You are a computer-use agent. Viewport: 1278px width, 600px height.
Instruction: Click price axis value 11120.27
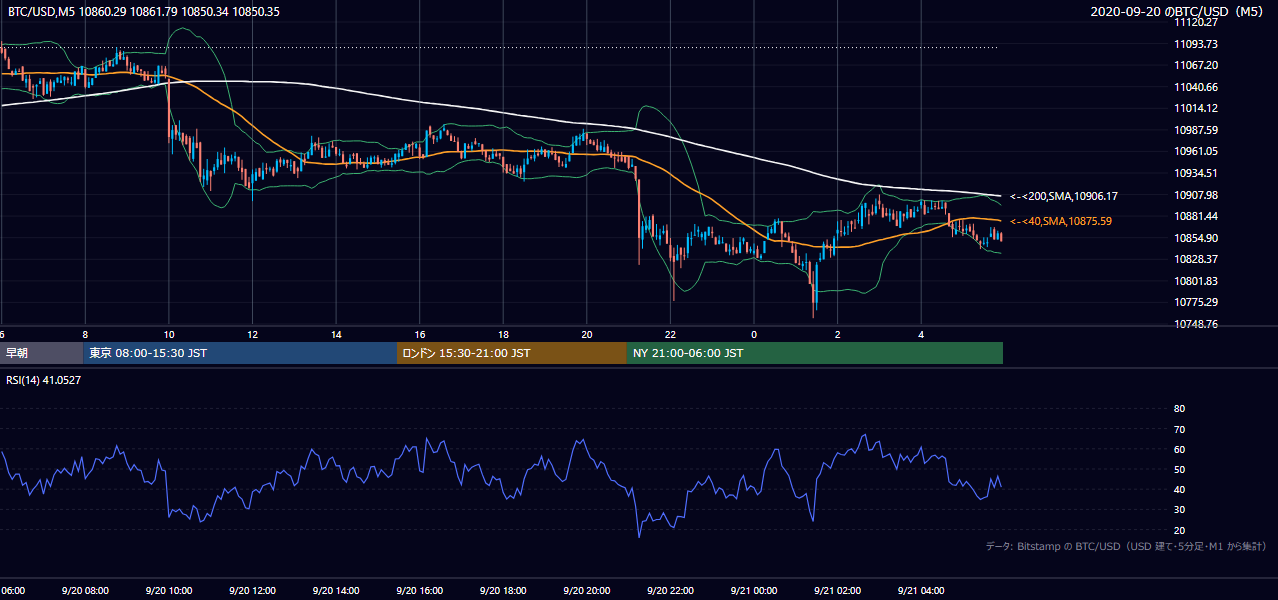pyautogui.click(x=1196, y=22)
